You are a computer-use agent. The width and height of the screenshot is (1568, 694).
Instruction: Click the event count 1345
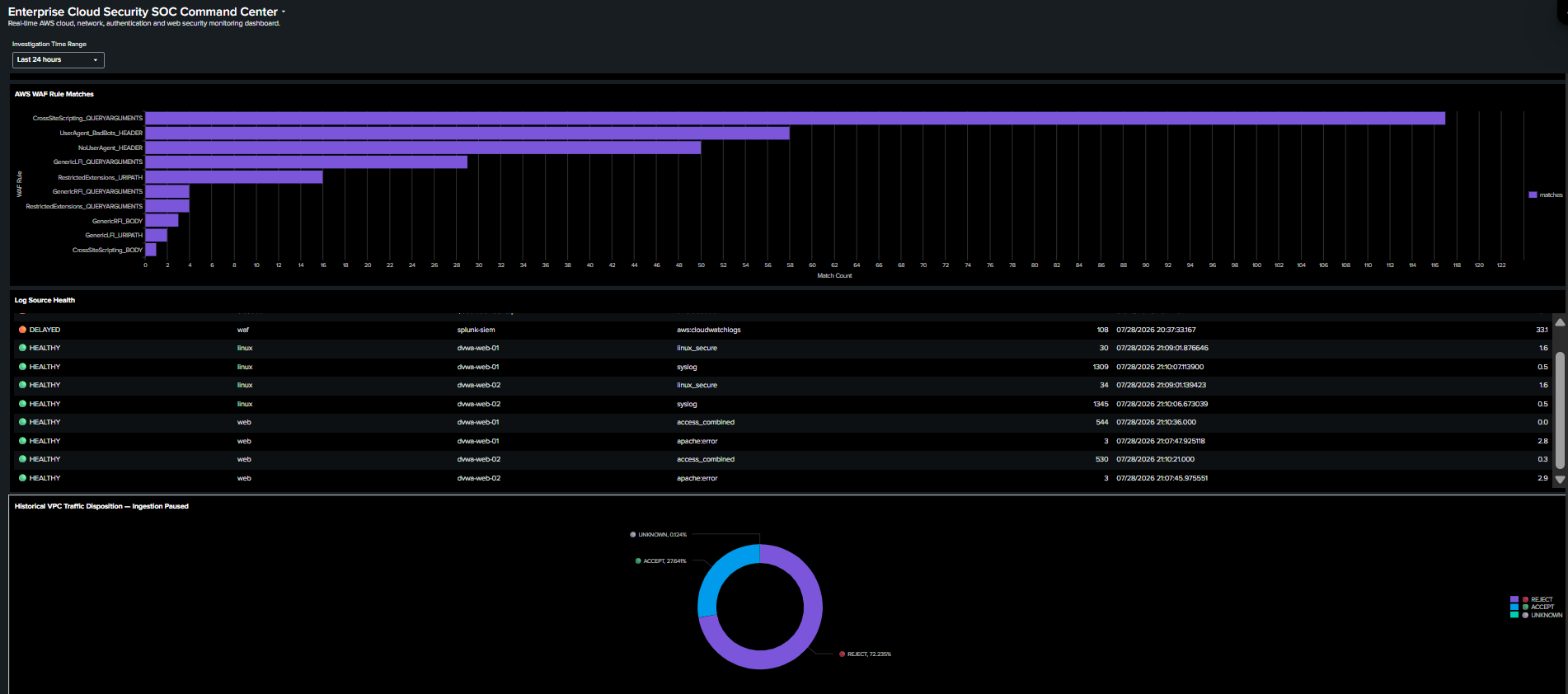1101,404
